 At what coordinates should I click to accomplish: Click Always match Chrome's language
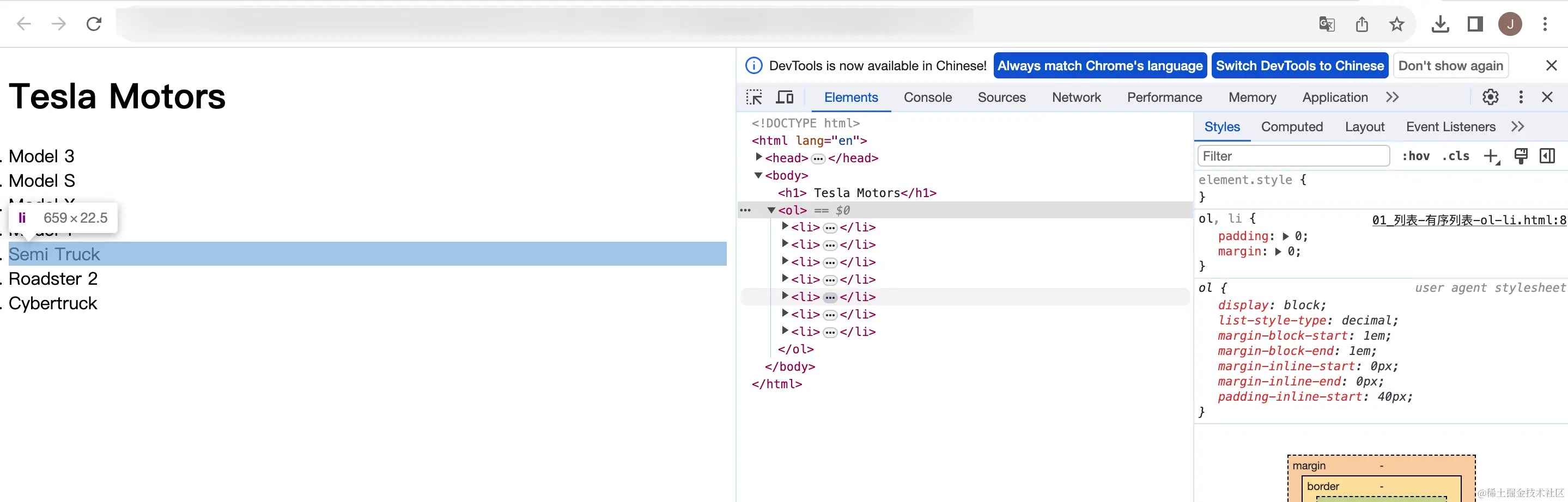click(x=1100, y=66)
